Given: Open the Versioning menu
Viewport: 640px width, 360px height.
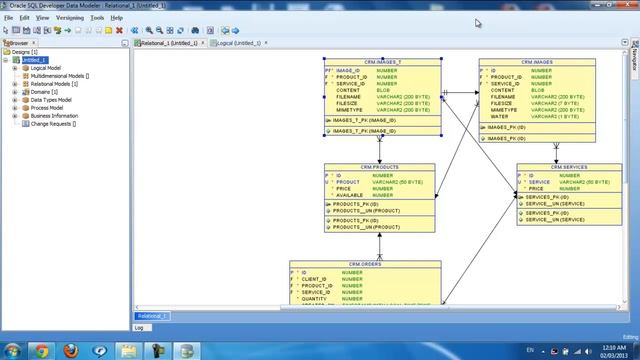Looking at the screenshot, I should (70, 18).
